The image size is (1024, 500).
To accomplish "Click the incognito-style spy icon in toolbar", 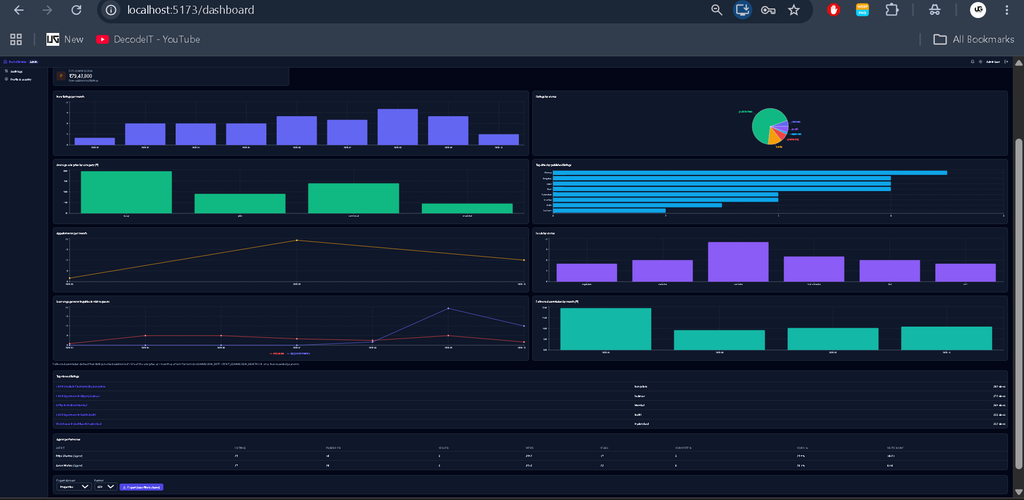I will click(x=935, y=10).
